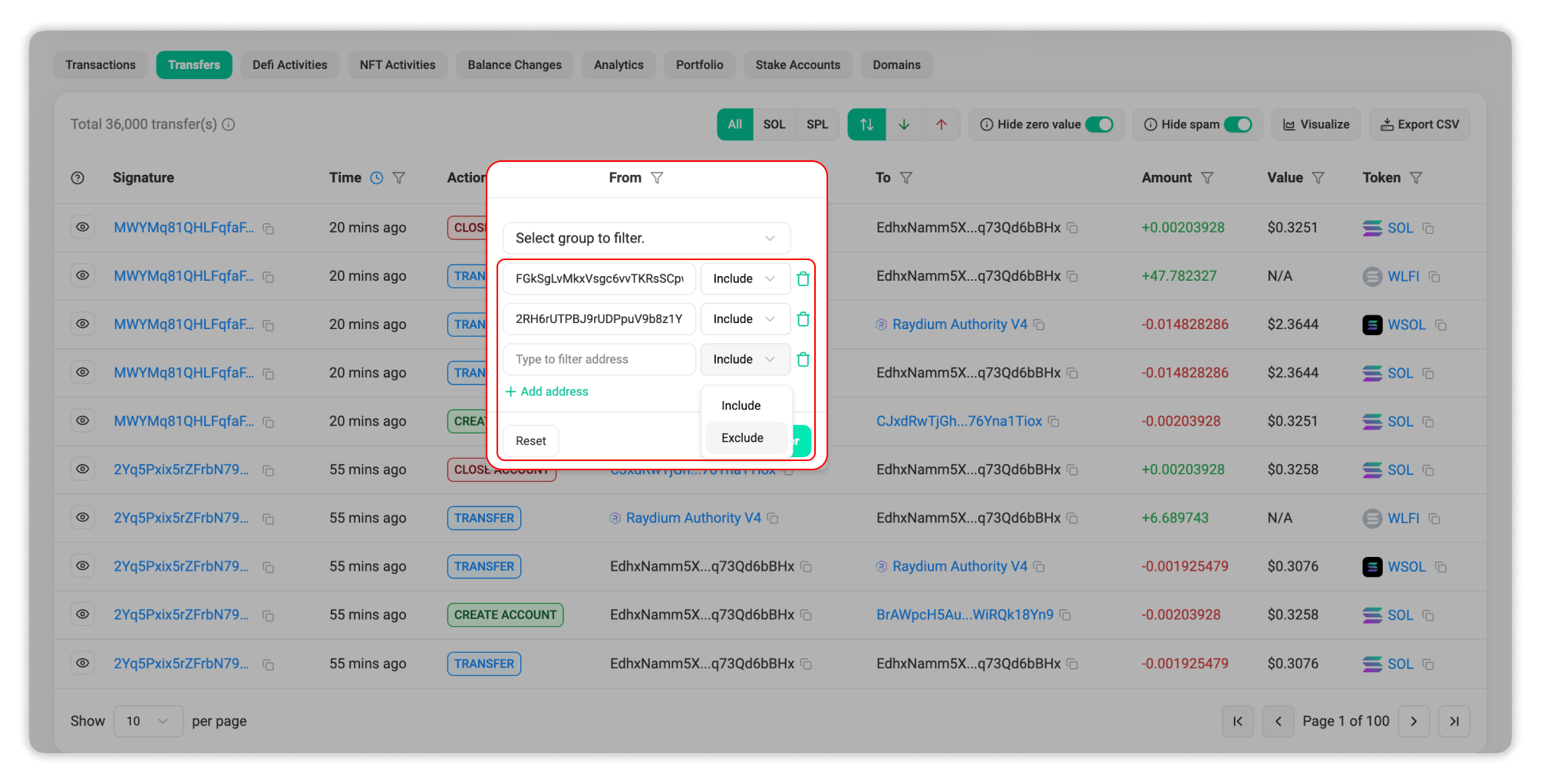Click info icon beside total transfers count
Image resolution: width=1541 pixels, height=784 pixels.
pyautogui.click(x=229, y=124)
